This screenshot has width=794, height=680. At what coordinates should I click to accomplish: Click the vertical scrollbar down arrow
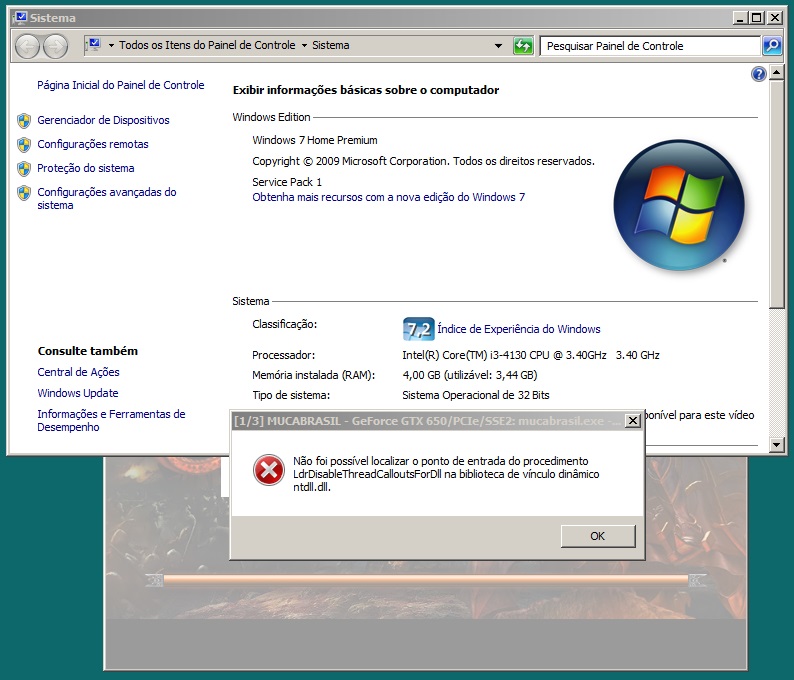[778, 443]
